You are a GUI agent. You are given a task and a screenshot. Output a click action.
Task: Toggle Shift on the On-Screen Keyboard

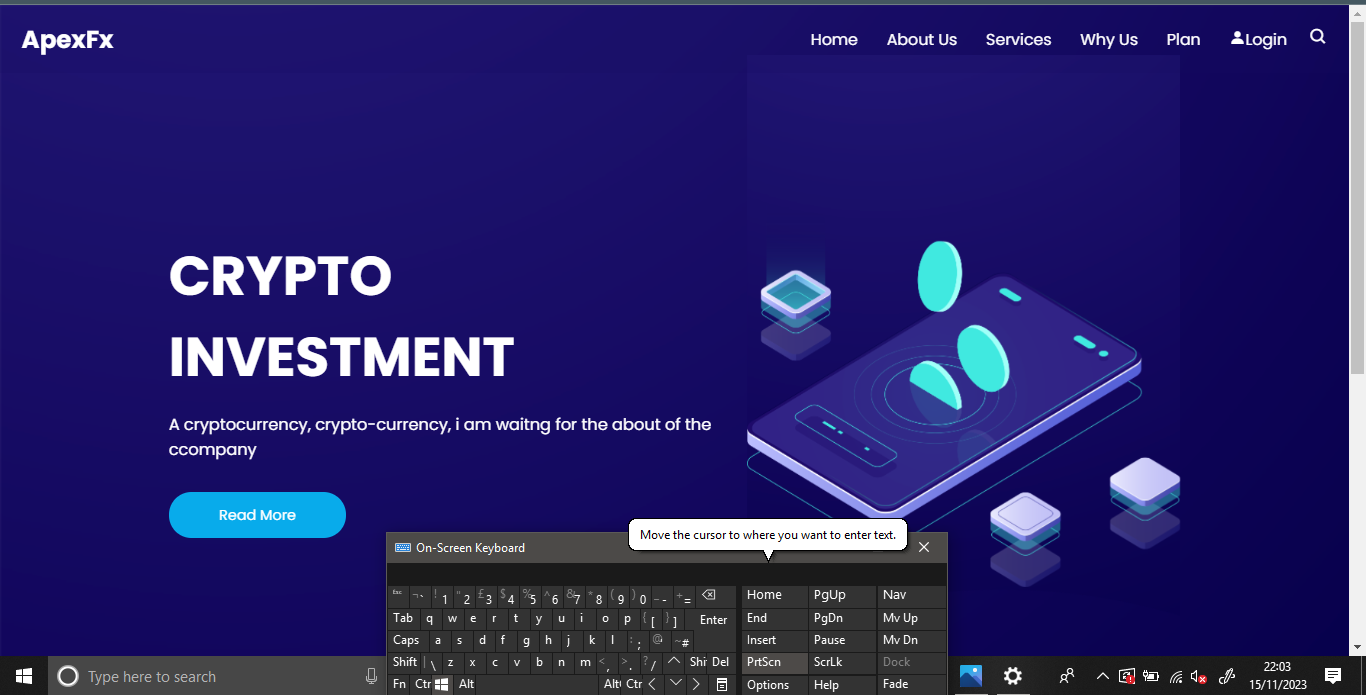404,662
